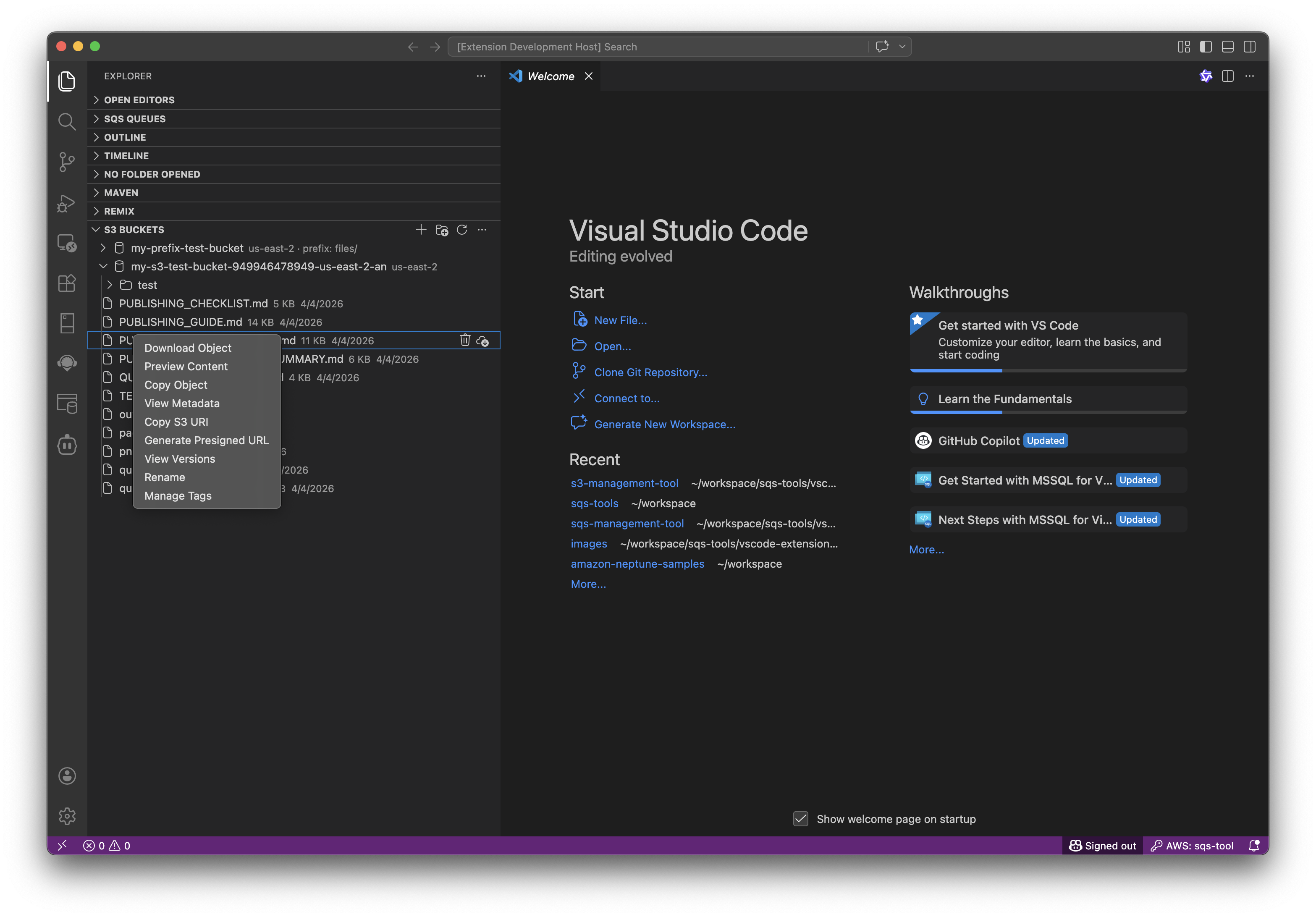Click the add bucket plus icon
Screen dimensions: 1316x917
[421, 230]
